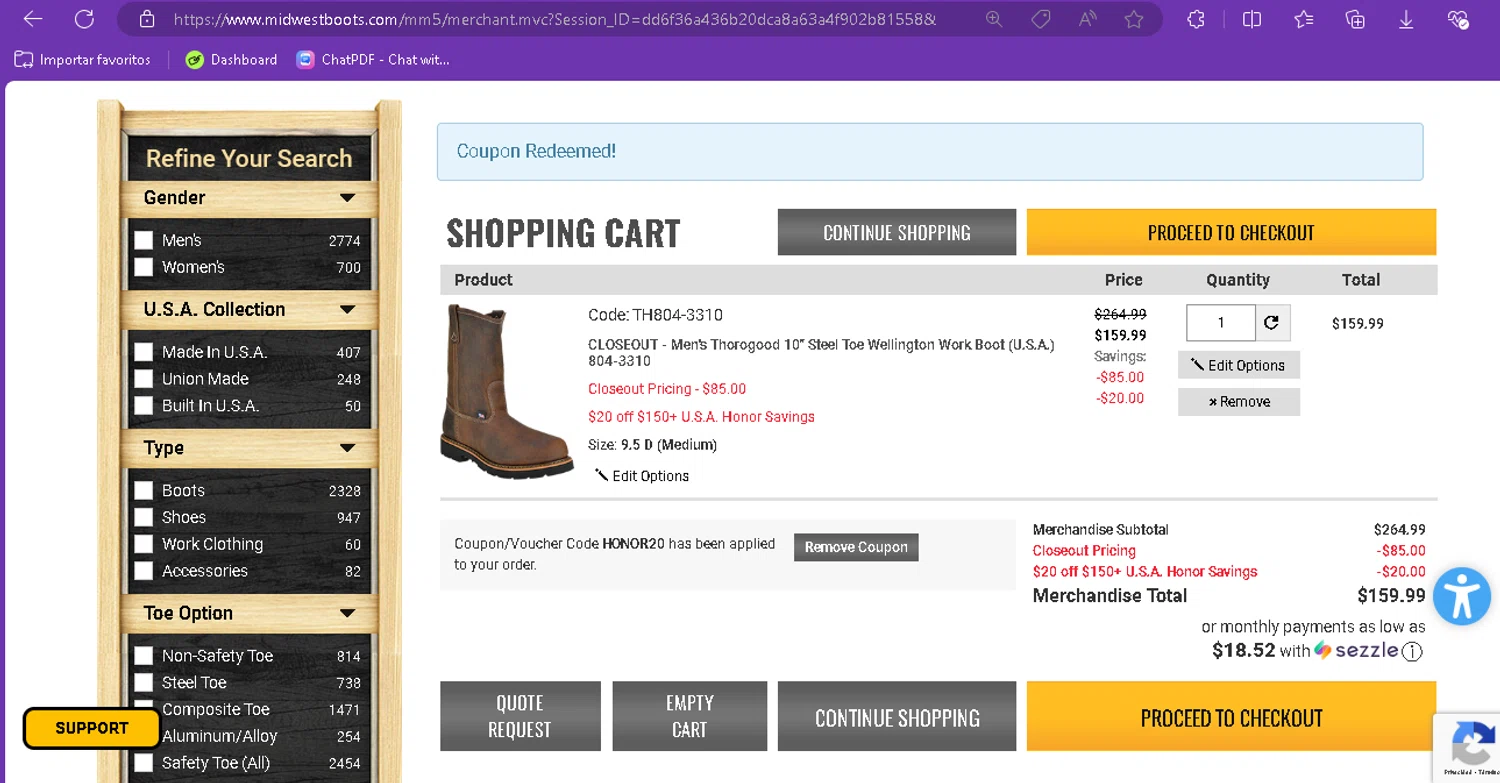Open the yellow Support button

point(91,728)
